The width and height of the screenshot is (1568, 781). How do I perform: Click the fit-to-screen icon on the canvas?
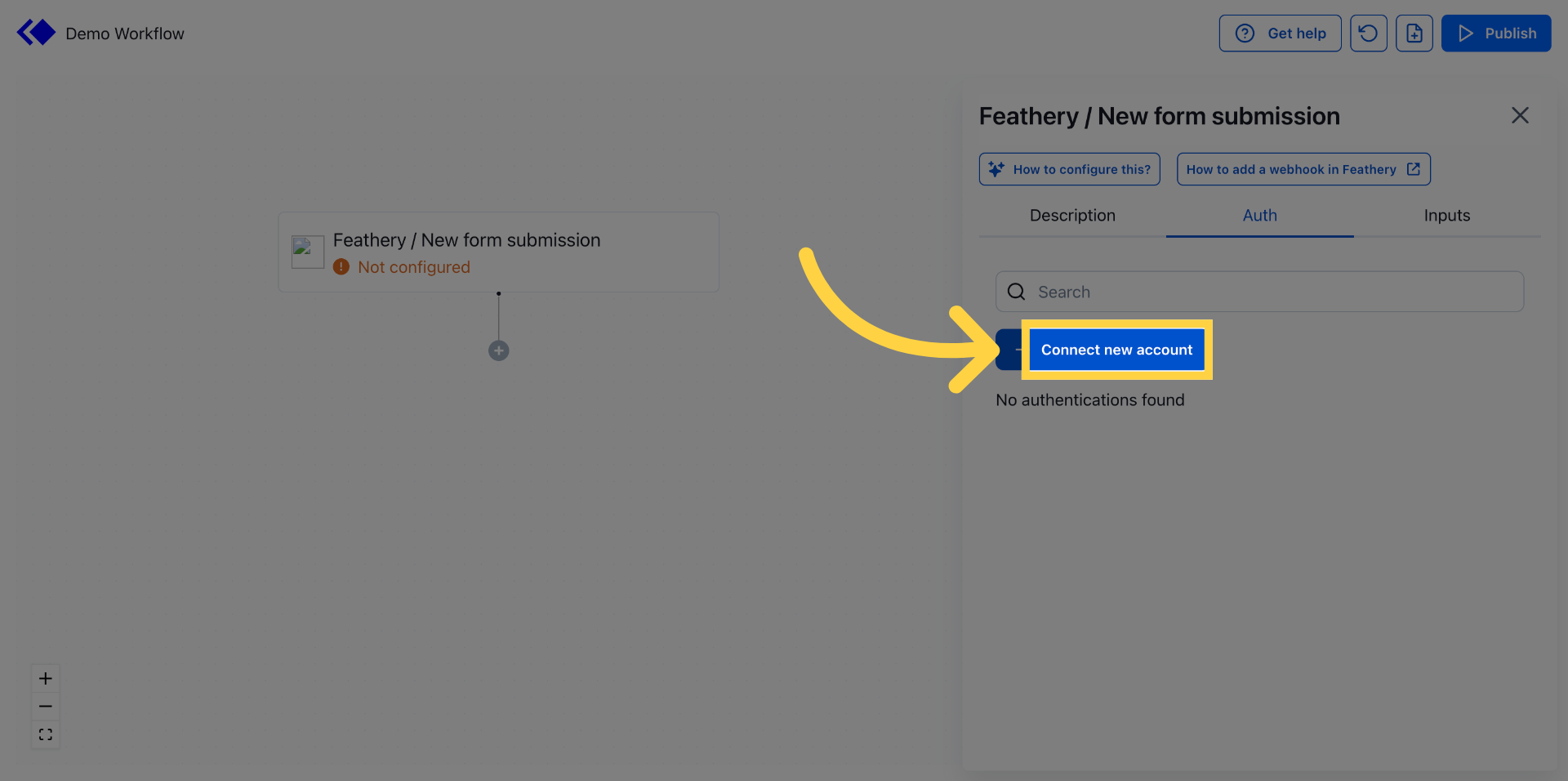pyautogui.click(x=45, y=734)
